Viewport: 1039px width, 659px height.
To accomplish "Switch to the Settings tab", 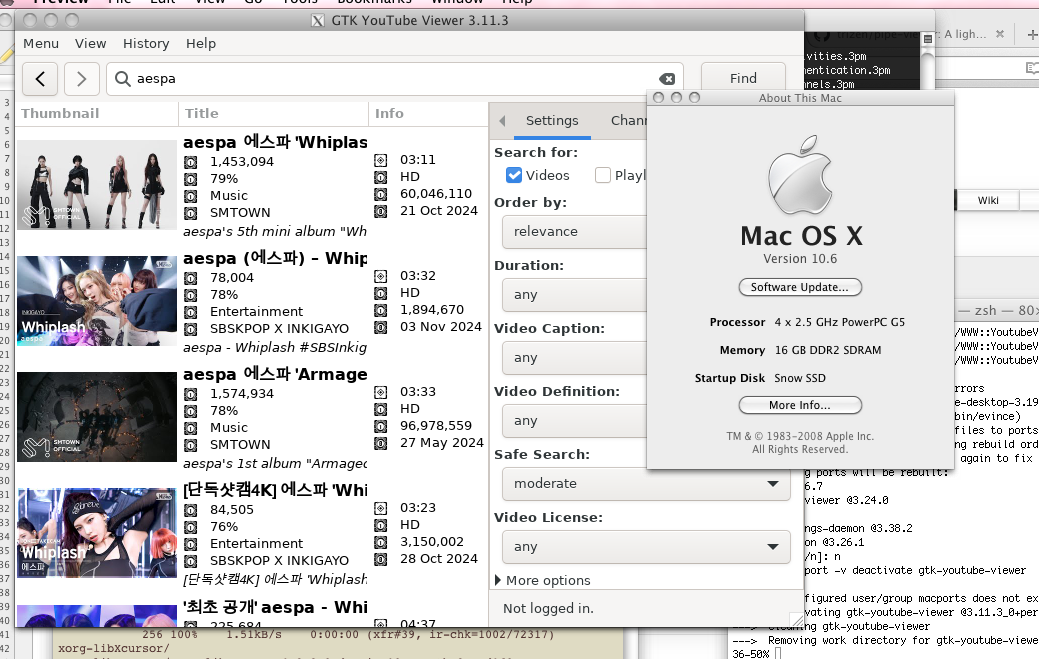I will 552,121.
